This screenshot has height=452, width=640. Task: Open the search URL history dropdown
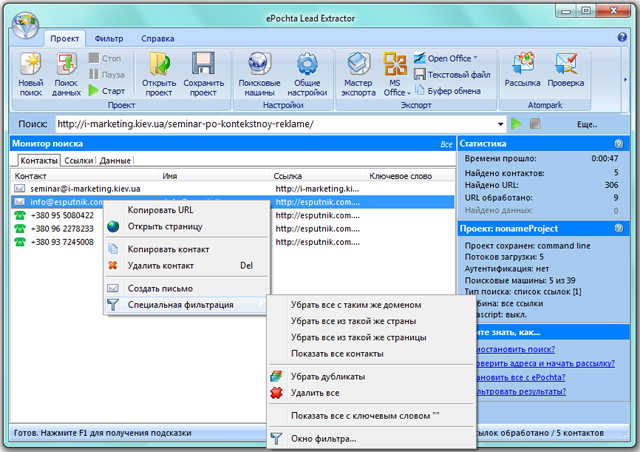tap(500, 124)
